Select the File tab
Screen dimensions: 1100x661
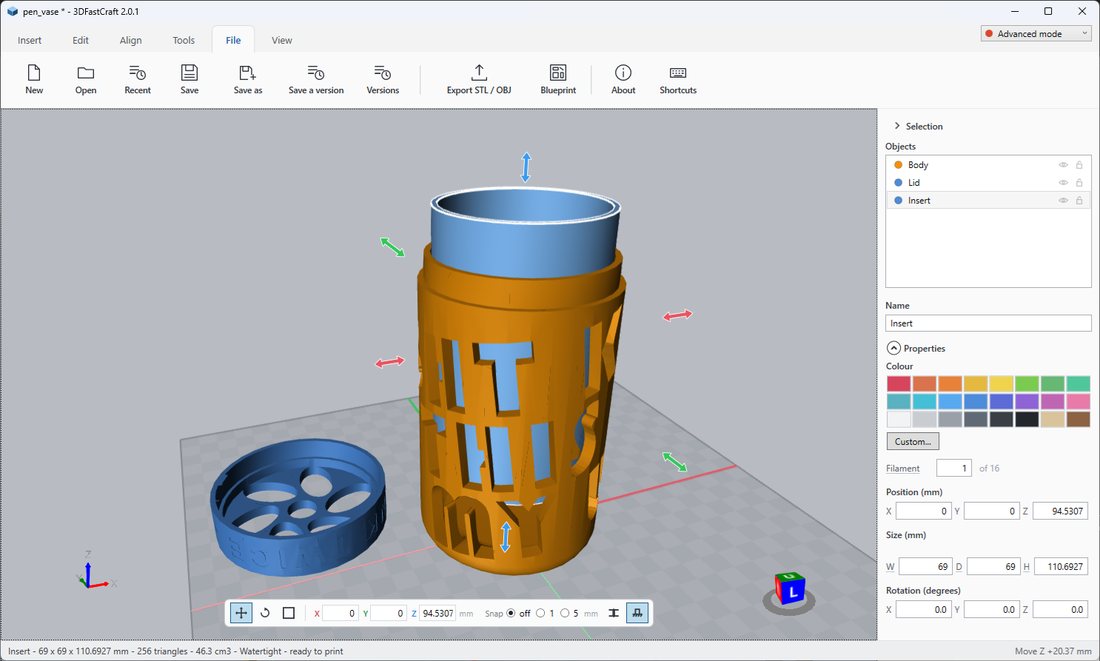(x=233, y=40)
